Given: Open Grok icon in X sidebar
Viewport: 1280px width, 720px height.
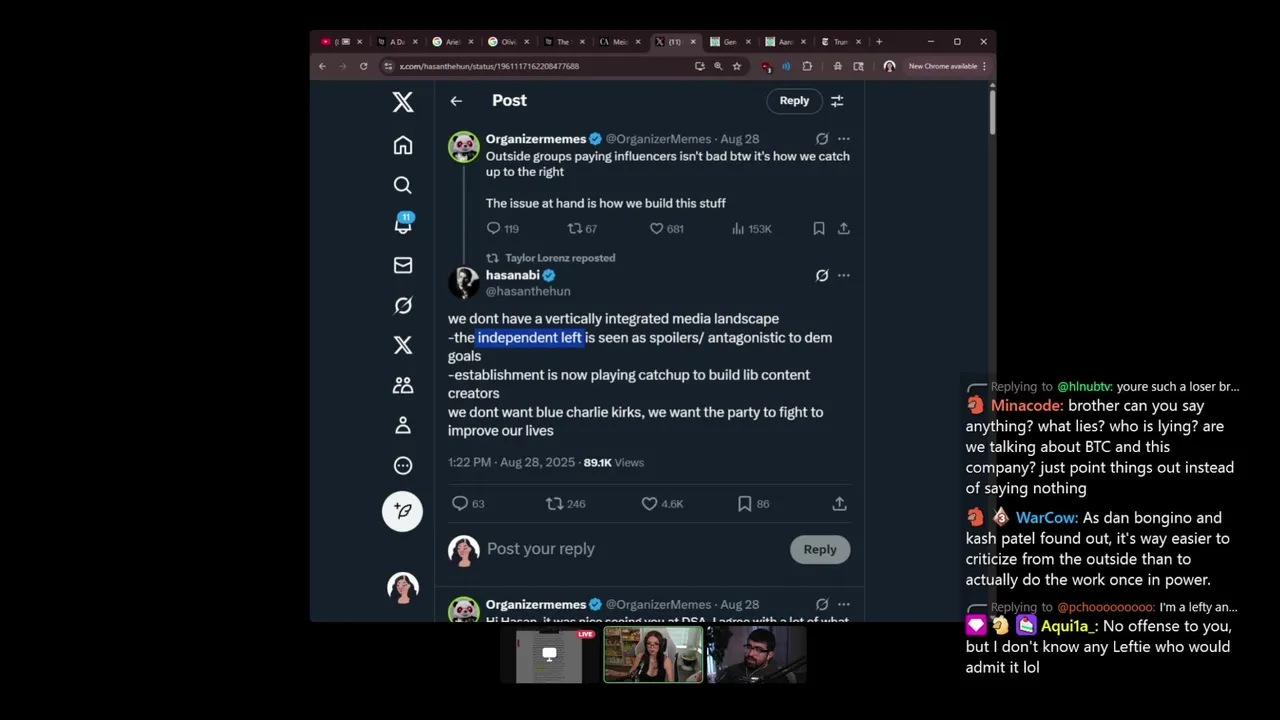Looking at the screenshot, I should coord(403,305).
